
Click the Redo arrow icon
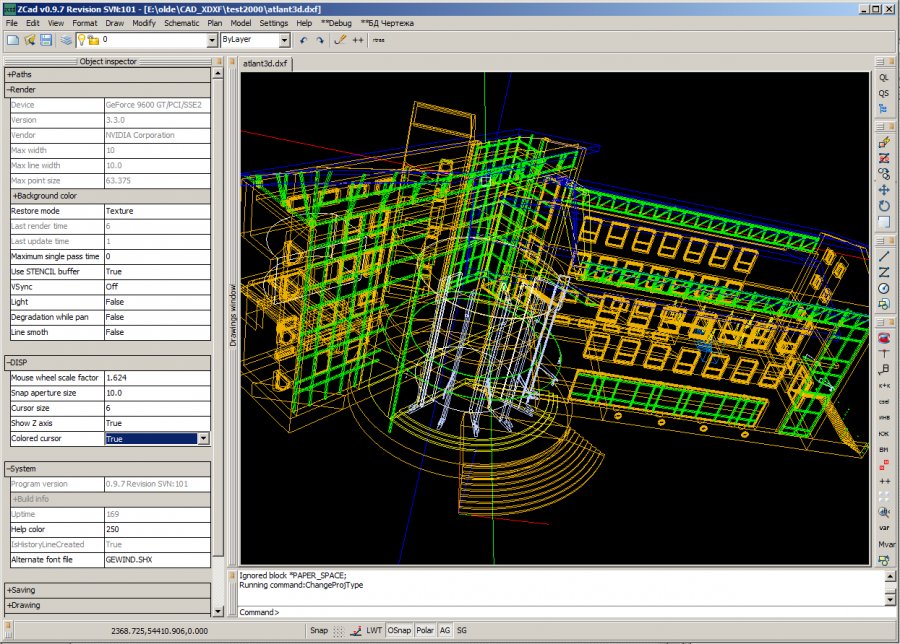coord(320,40)
